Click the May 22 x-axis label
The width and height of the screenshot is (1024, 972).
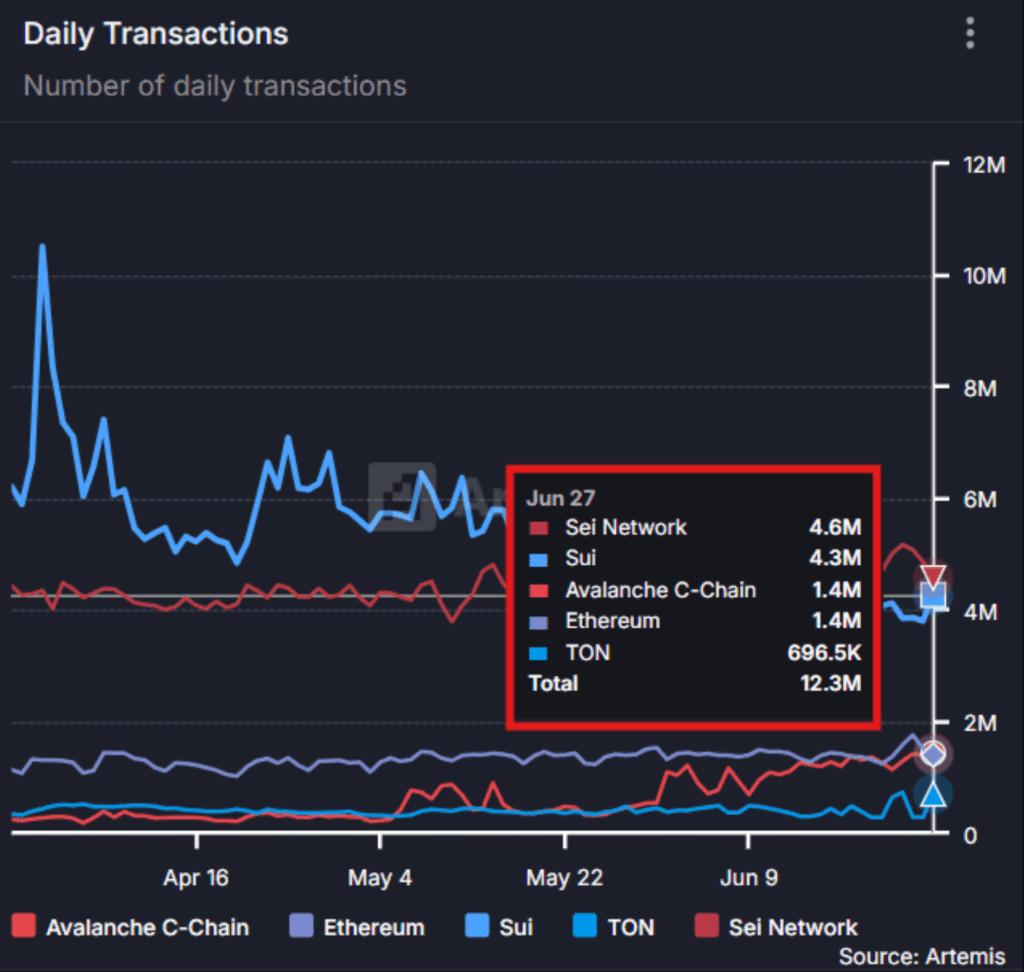click(x=564, y=877)
